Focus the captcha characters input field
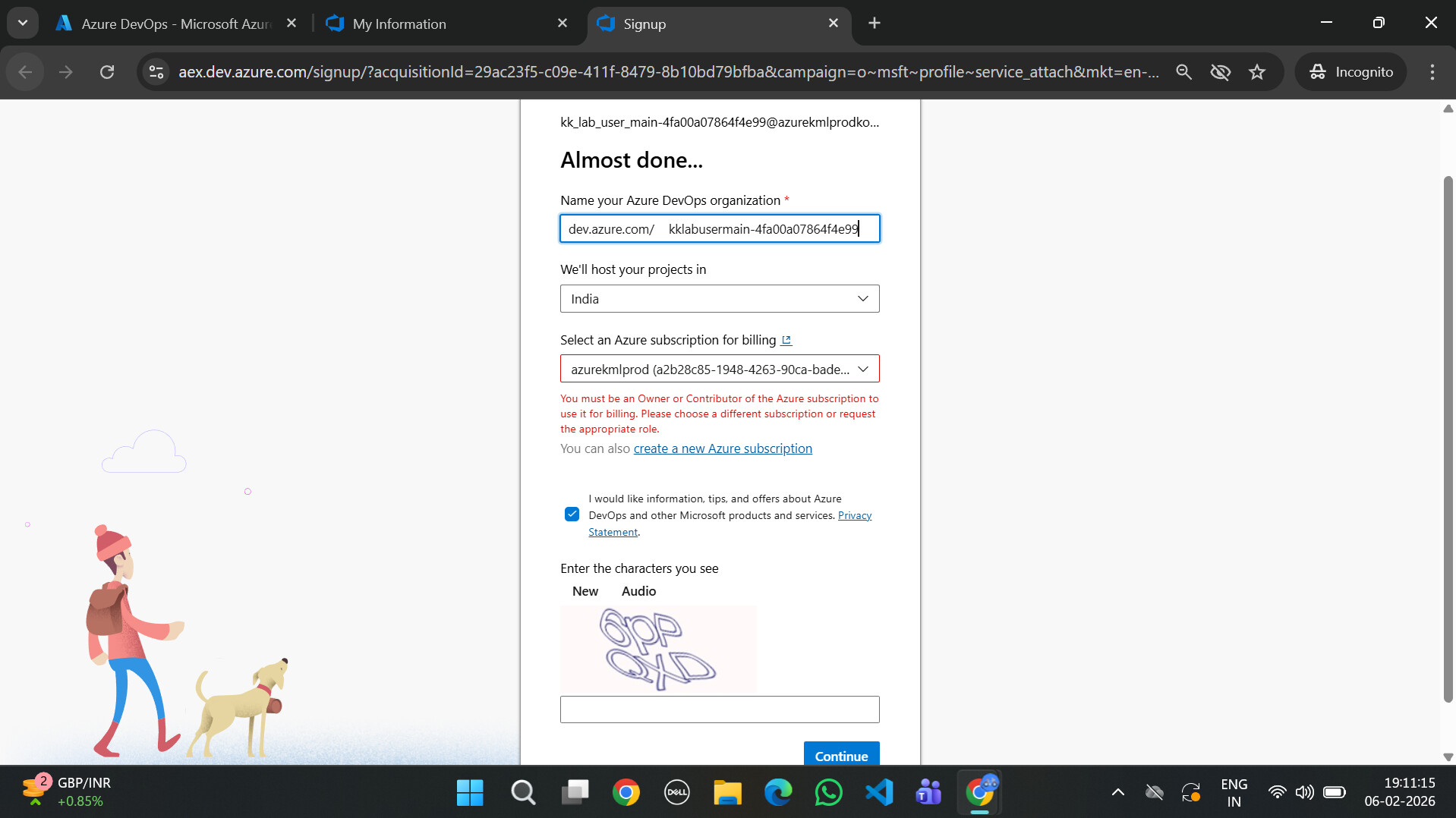Viewport: 1456px width, 818px height. [720, 709]
